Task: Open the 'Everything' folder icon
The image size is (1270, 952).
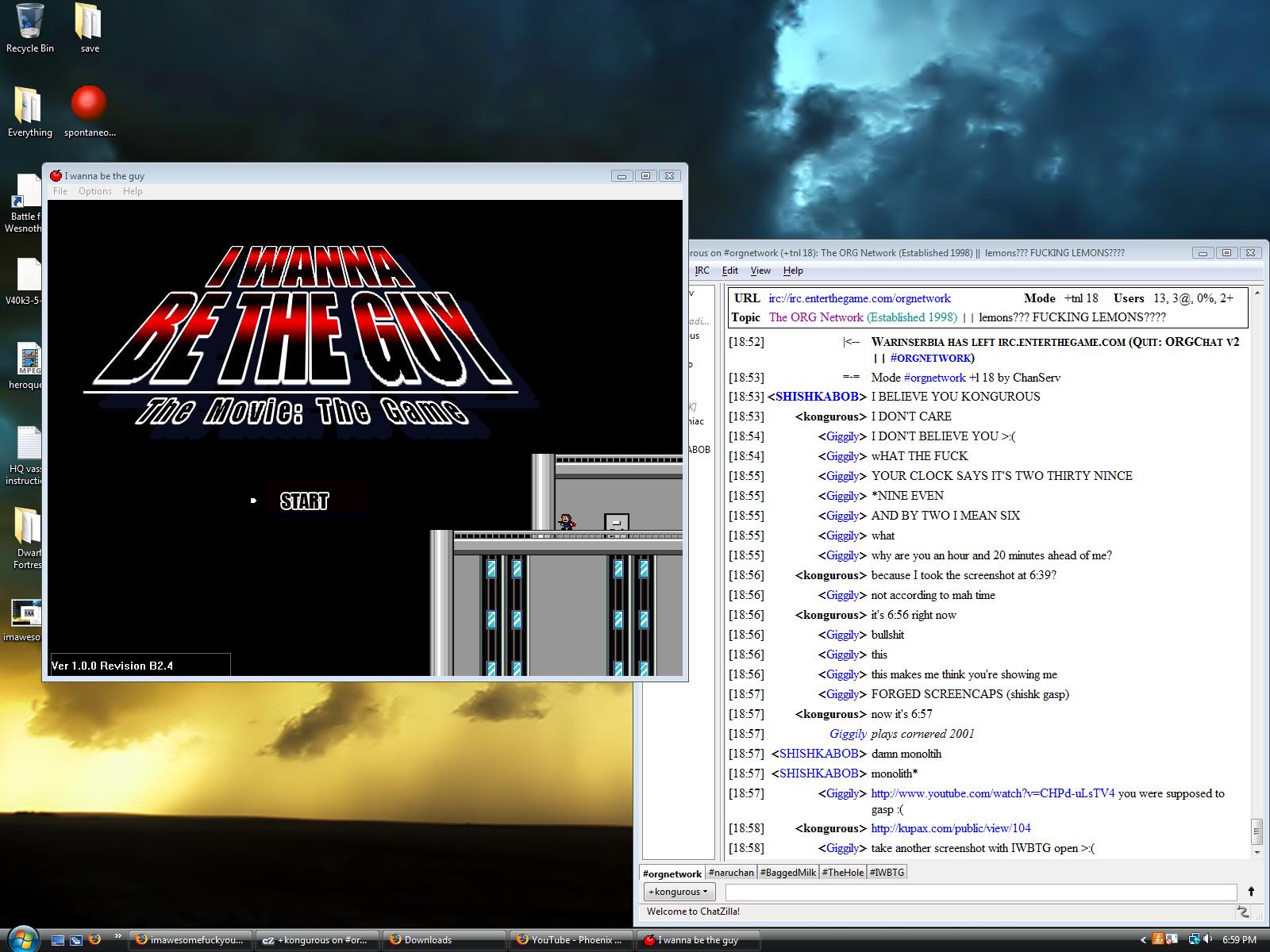Action: (29, 113)
